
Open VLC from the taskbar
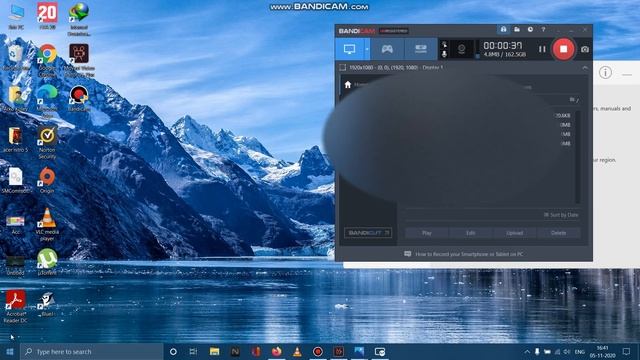(x=297, y=351)
